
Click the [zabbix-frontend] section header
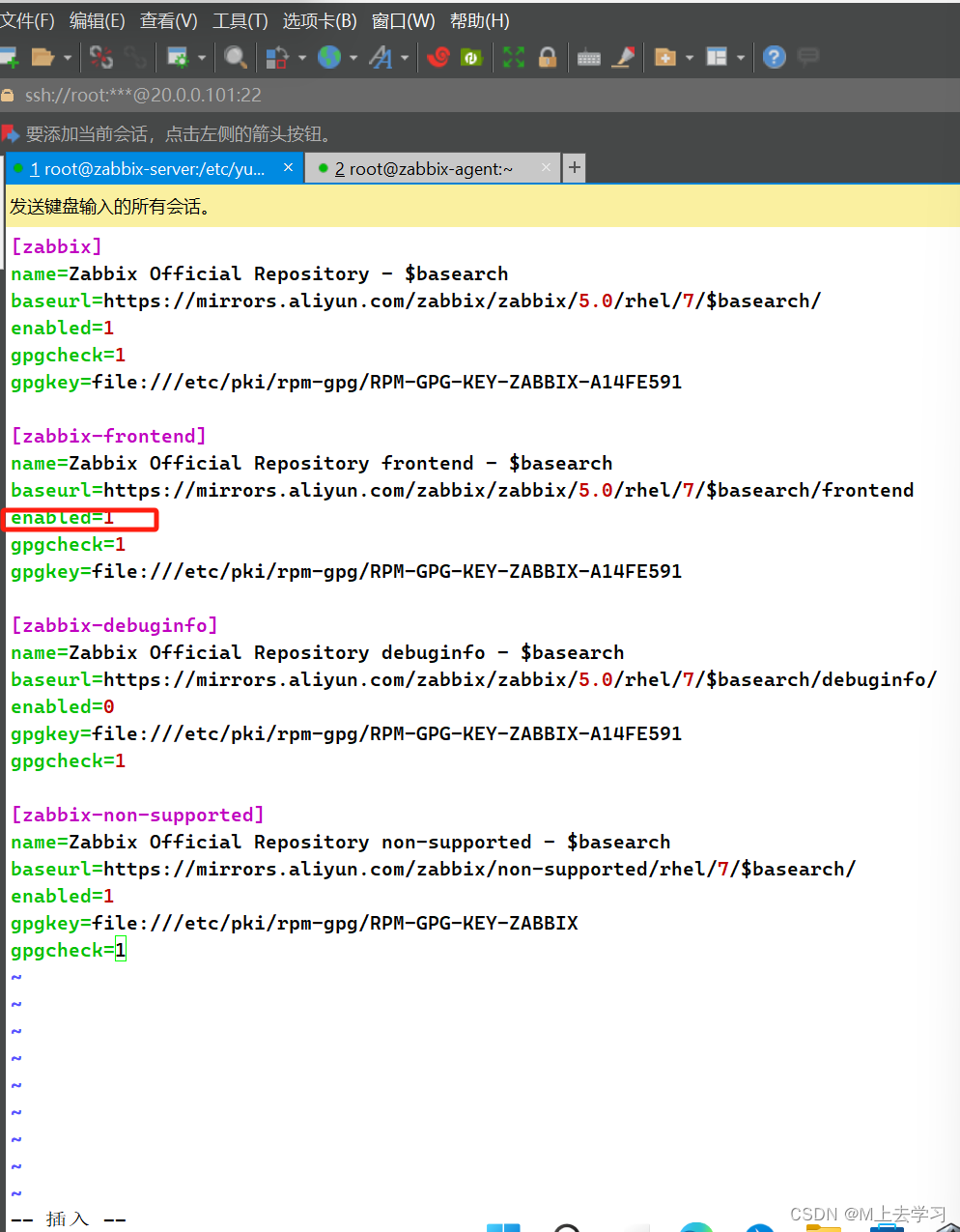(108, 436)
